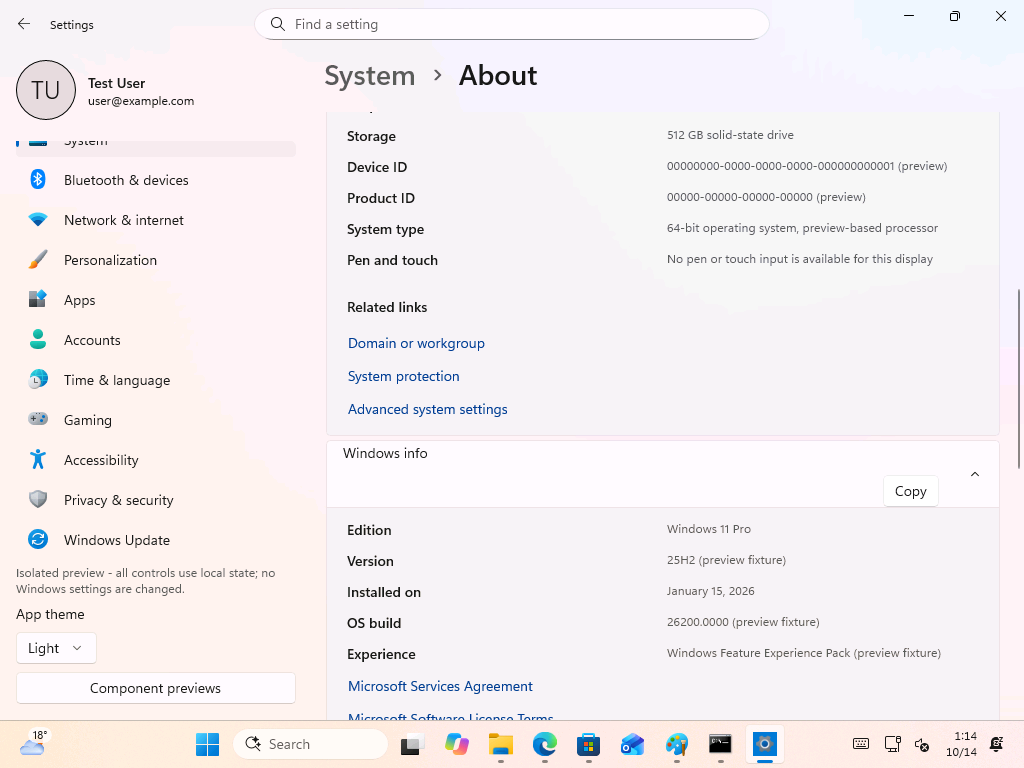
Task: Click the page vertical scrollbar thumb
Action: click(x=1019, y=379)
